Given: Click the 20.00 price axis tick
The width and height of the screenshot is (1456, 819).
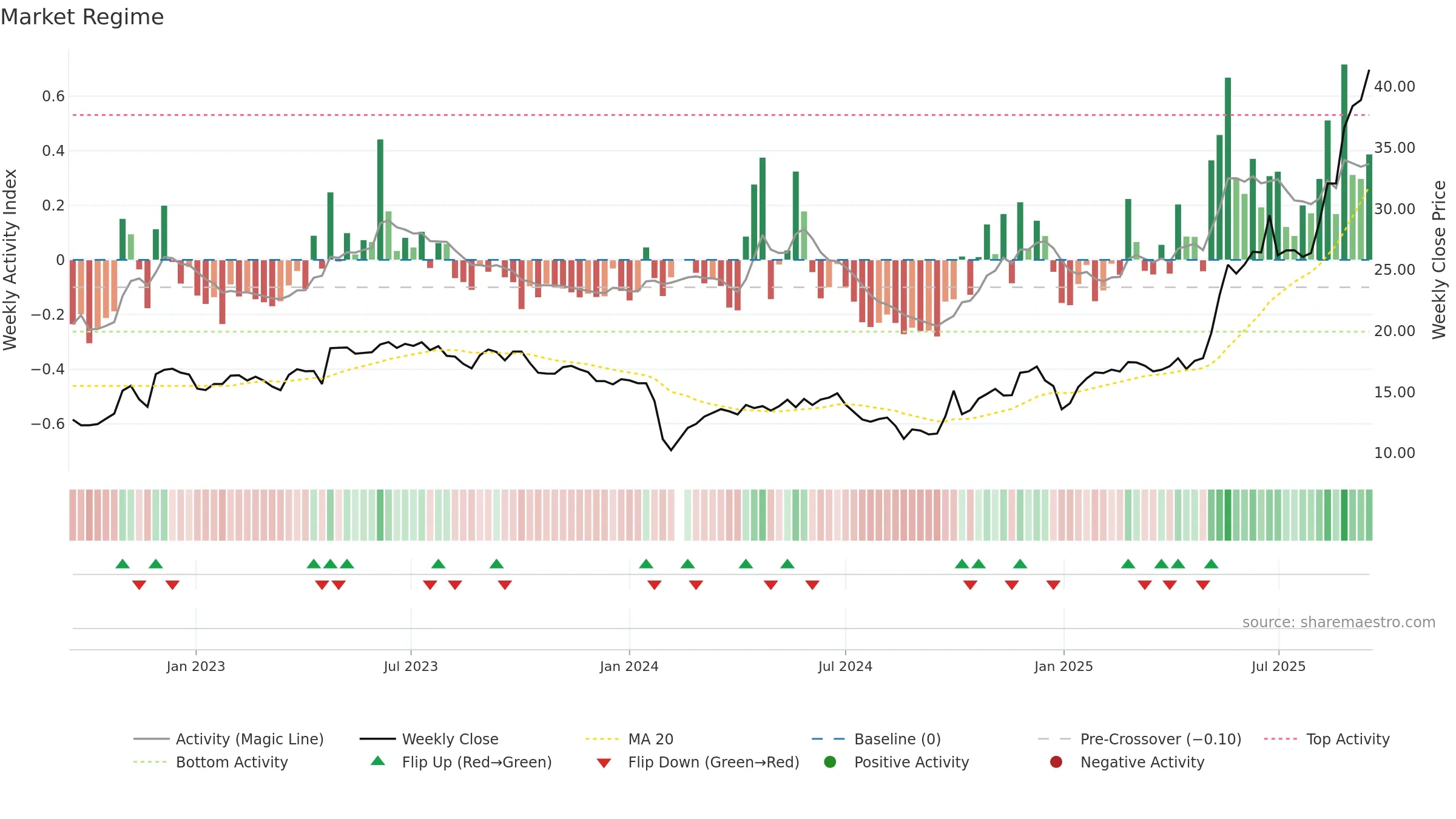Looking at the screenshot, I should pyautogui.click(x=1395, y=331).
